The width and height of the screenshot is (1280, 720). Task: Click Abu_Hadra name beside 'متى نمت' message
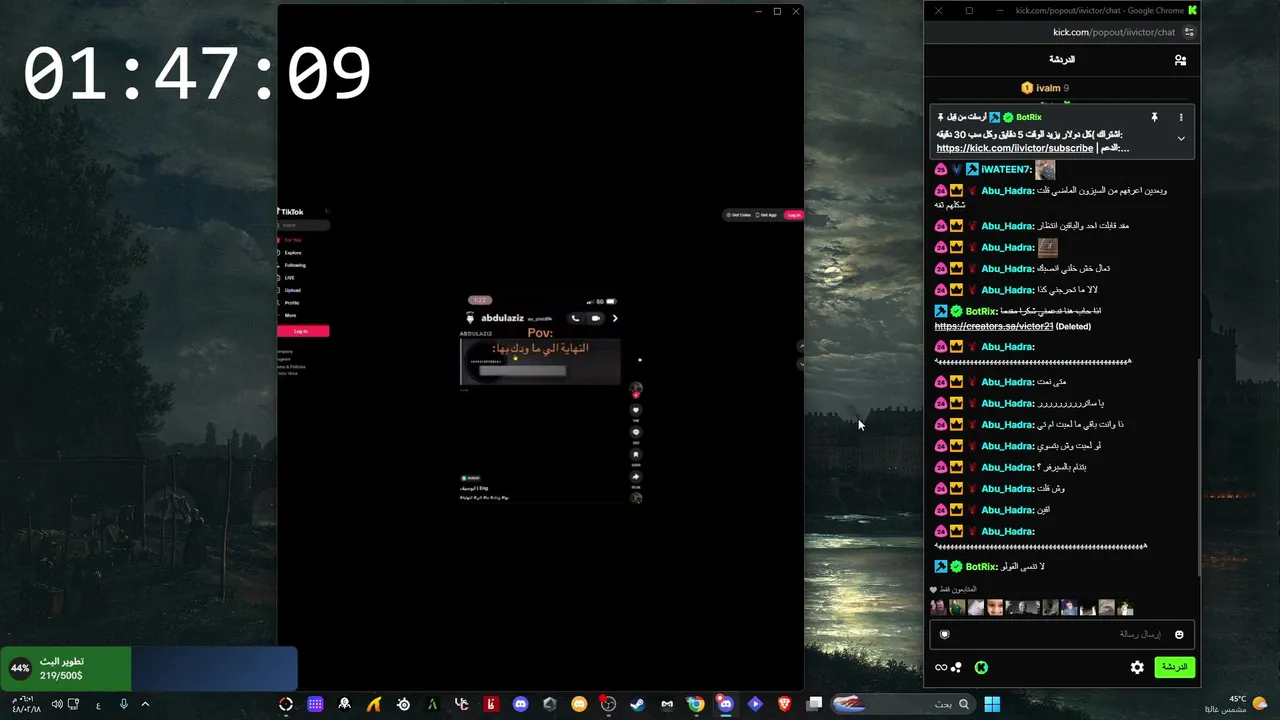1008,382
